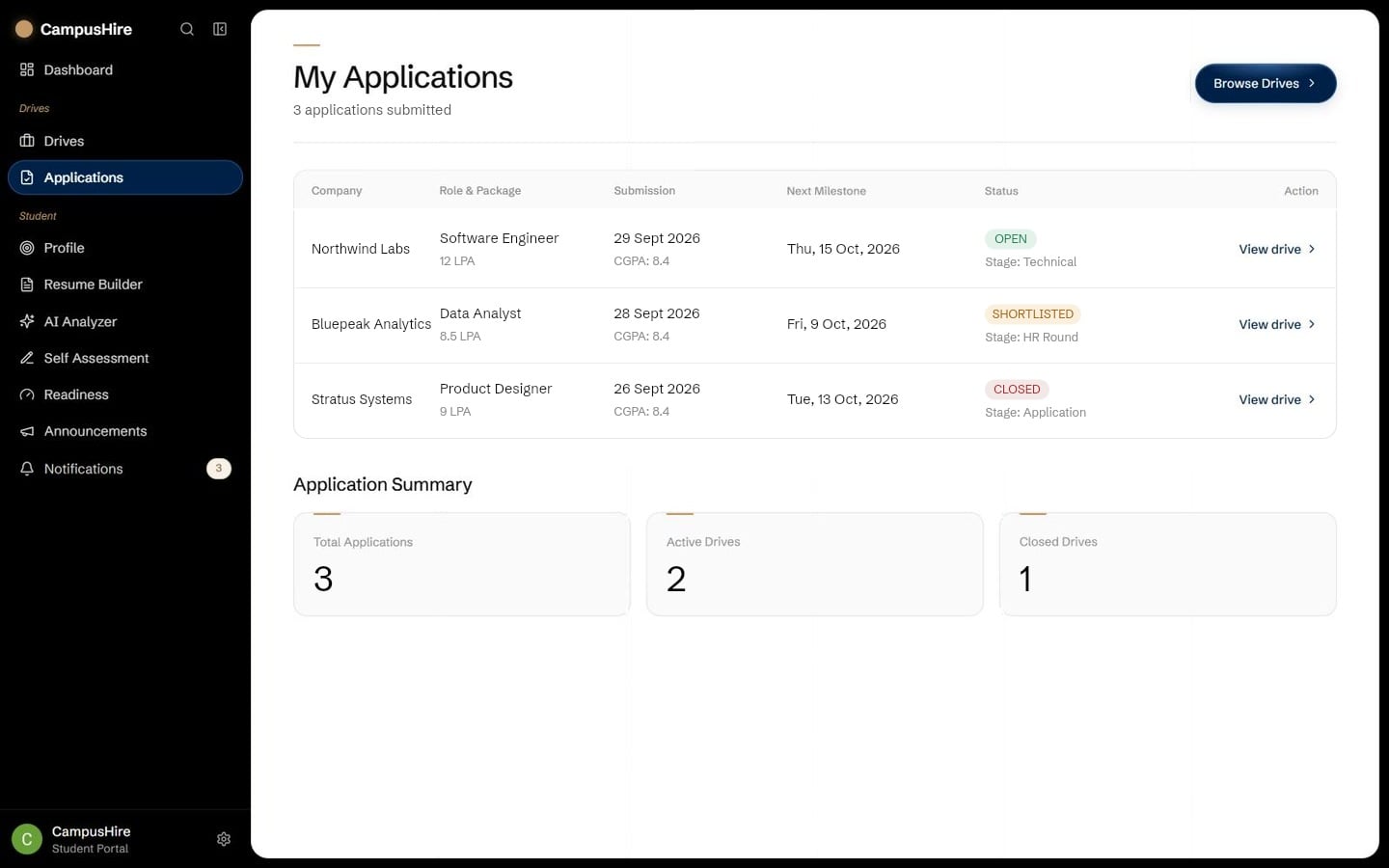Click the 'Thu, 15 Oct, 2026' milestone date

(843, 249)
